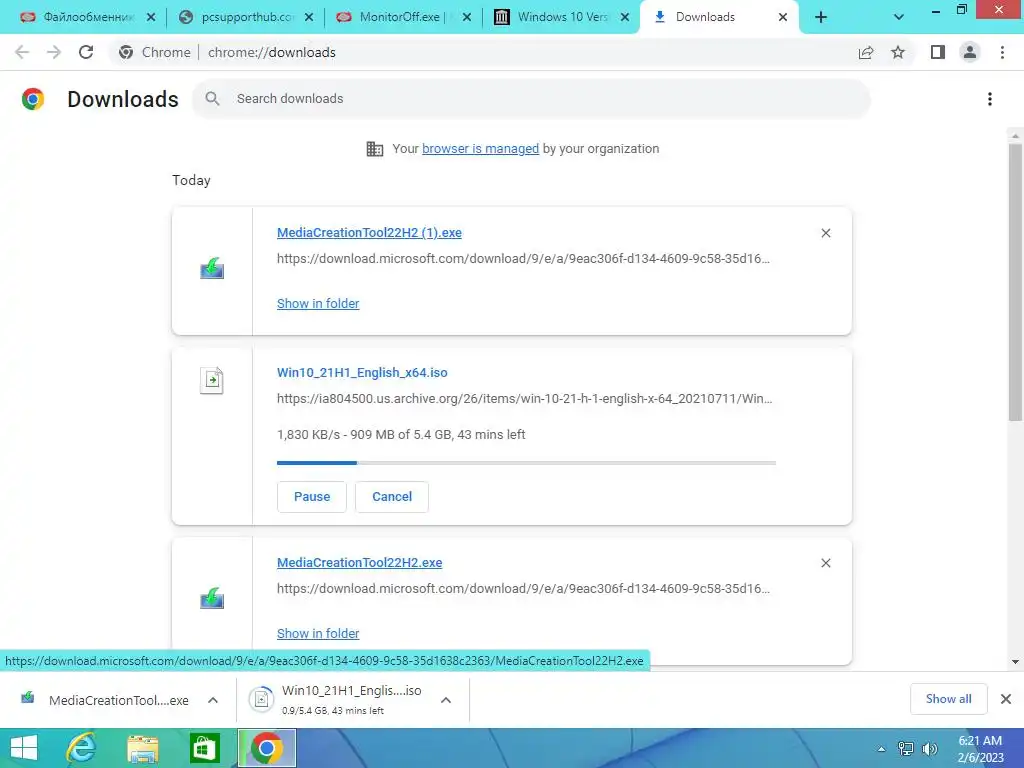The height and width of the screenshot is (768, 1024).
Task: Reload the downloads page
Action: point(86,52)
